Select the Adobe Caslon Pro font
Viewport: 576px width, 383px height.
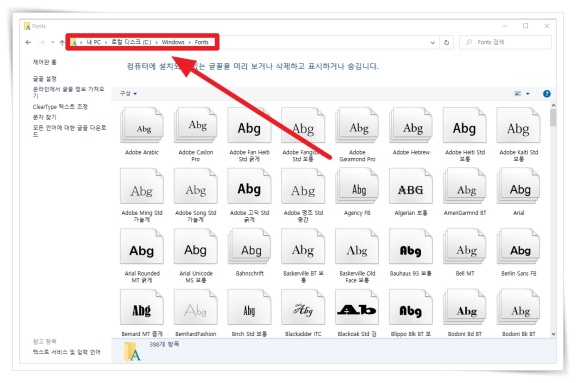click(195, 125)
